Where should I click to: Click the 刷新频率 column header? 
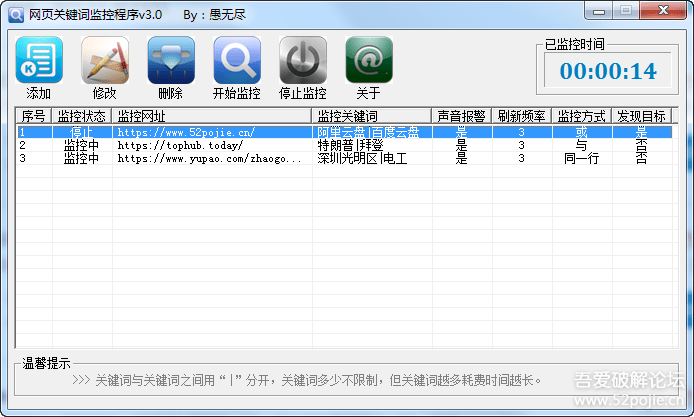coord(521,116)
